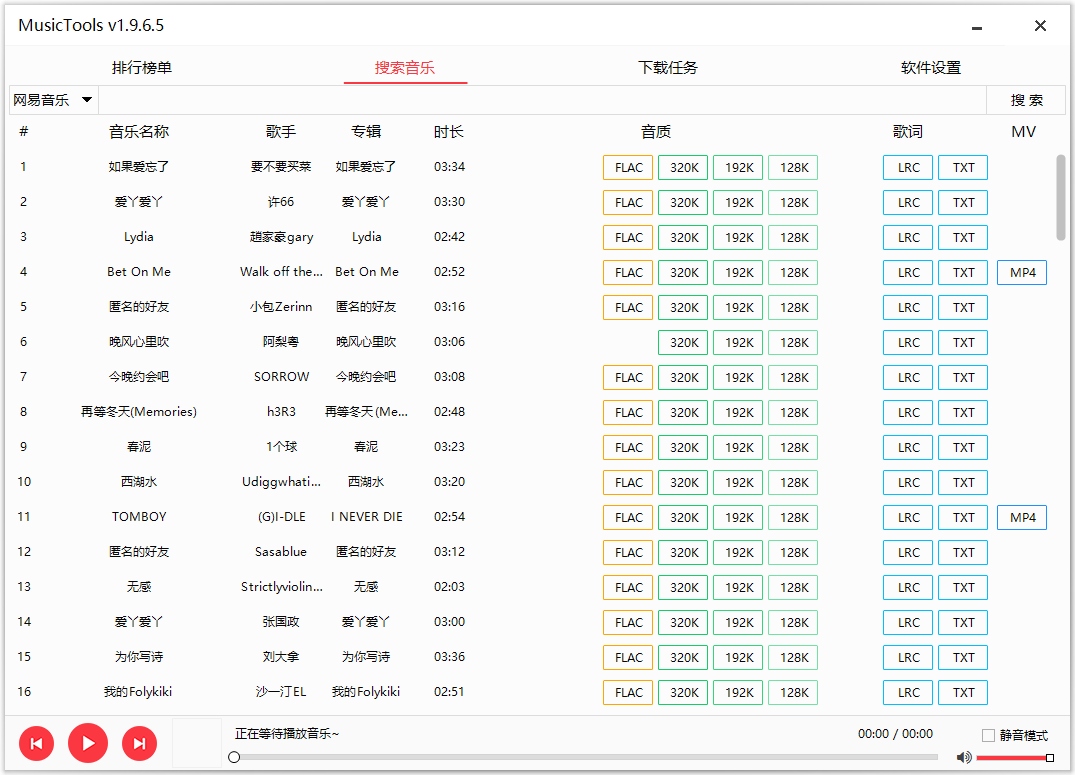The height and width of the screenshot is (775, 1075).
Task: Open the 网易音乐 source dropdown
Action: tap(53, 100)
